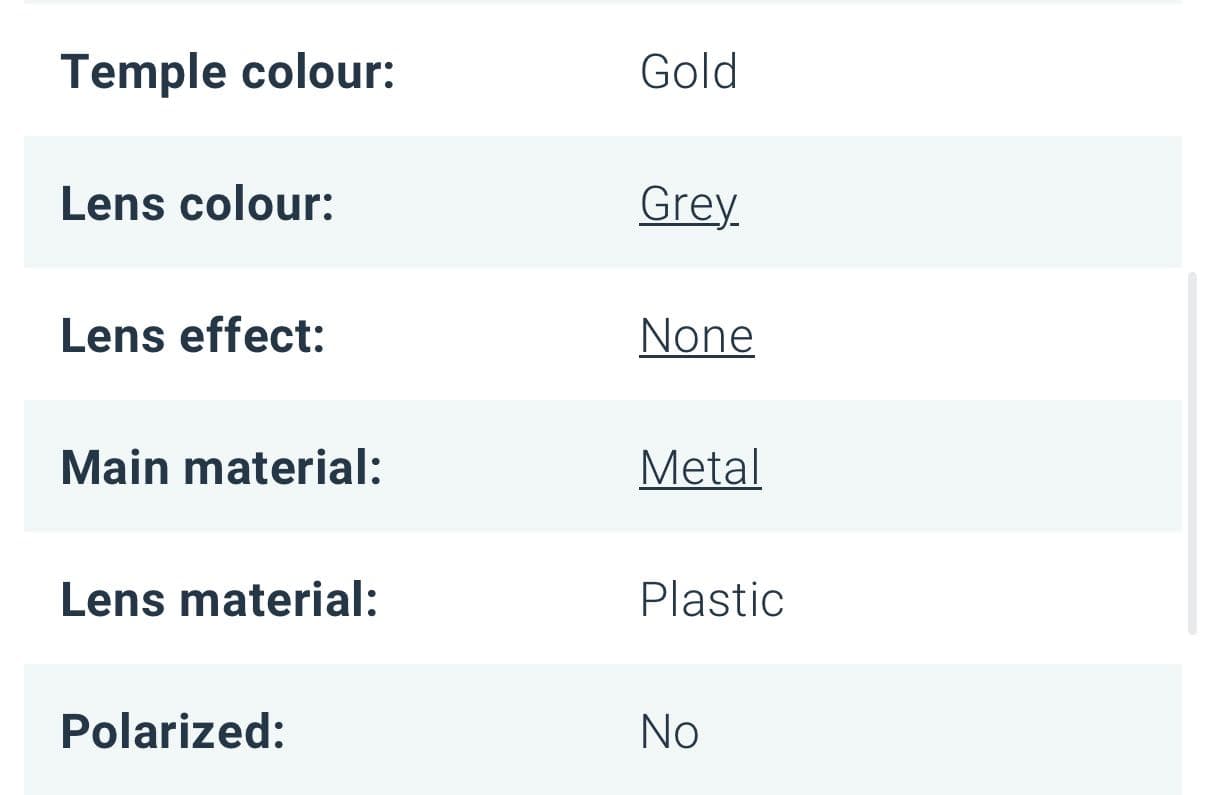Image resolution: width=1206 pixels, height=795 pixels.
Task: Click the Main material label
Action: tap(221, 468)
